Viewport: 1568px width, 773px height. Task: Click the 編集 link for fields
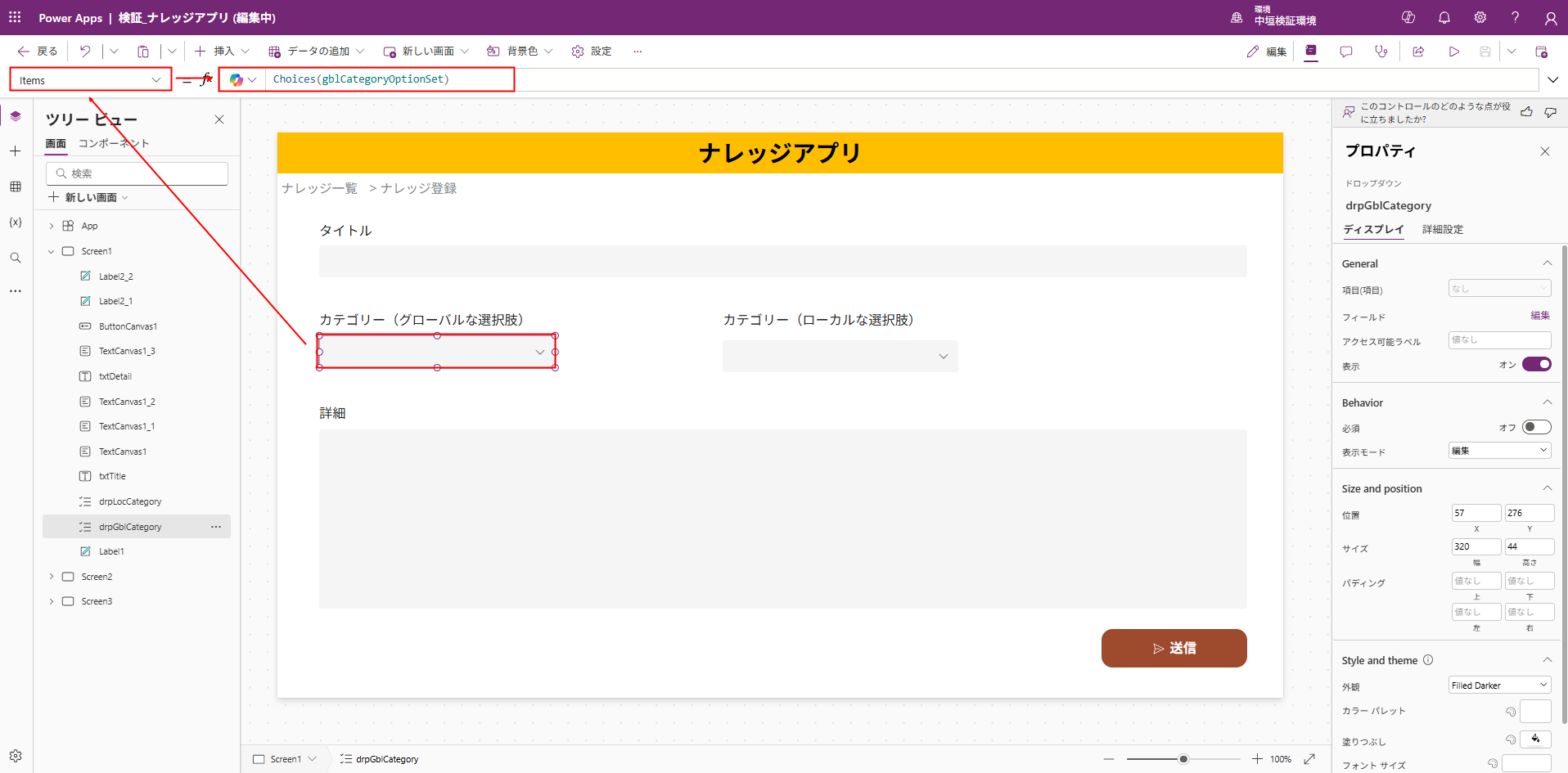point(1539,316)
